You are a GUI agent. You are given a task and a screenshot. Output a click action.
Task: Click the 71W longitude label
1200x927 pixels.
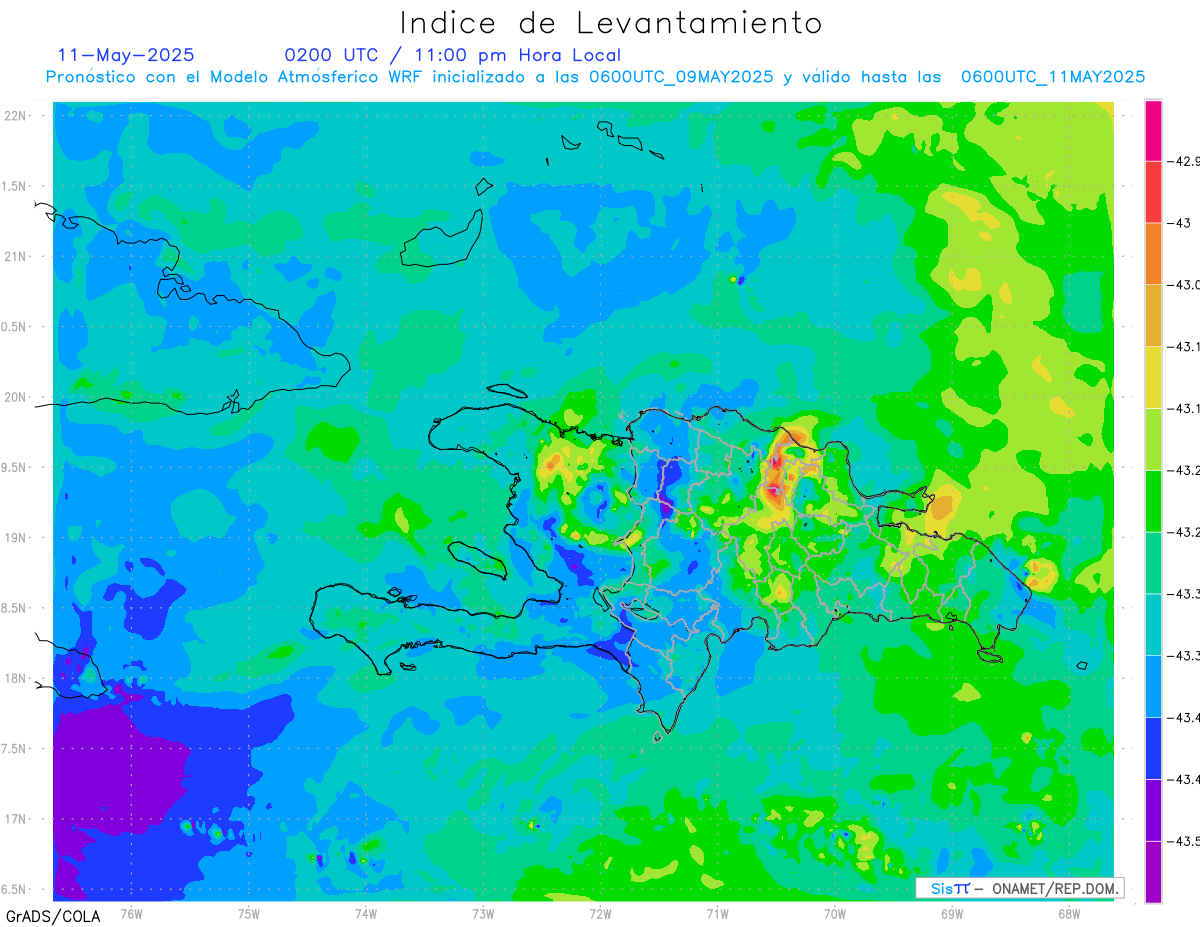click(717, 913)
